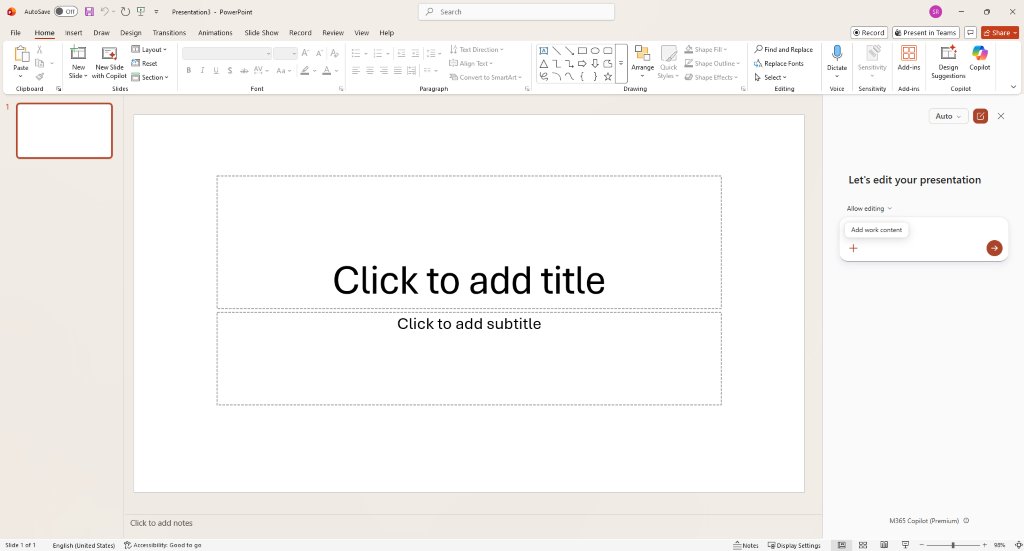This screenshot has height=551, width=1024.
Task: Toggle Normal view button in status bar
Action: (842, 545)
